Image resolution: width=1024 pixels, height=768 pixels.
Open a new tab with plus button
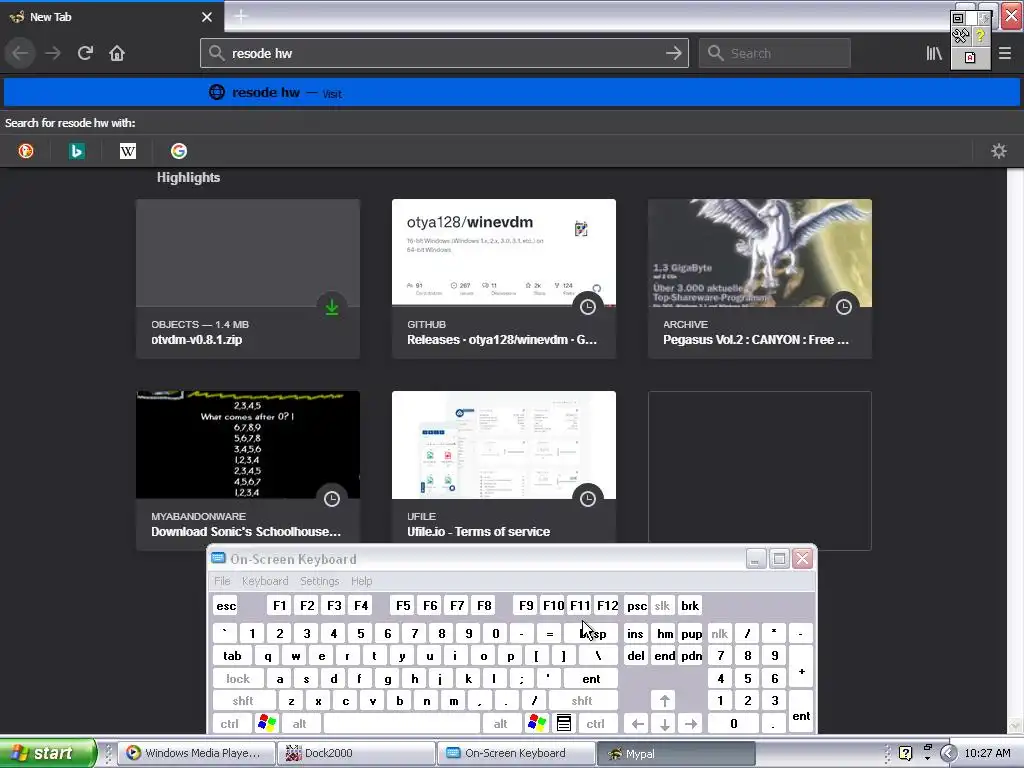(x=240, y=16)
